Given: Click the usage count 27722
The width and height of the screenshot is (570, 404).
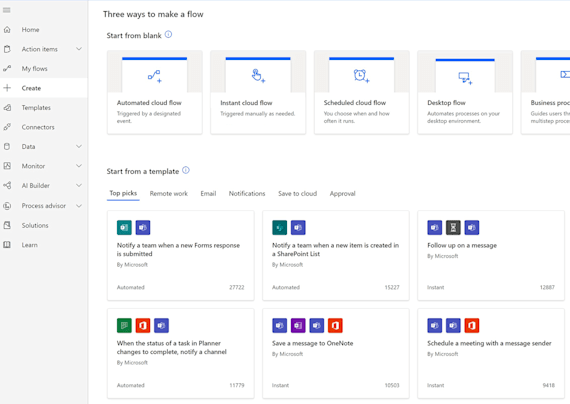Looking at the screenshot, I should 237,287.
